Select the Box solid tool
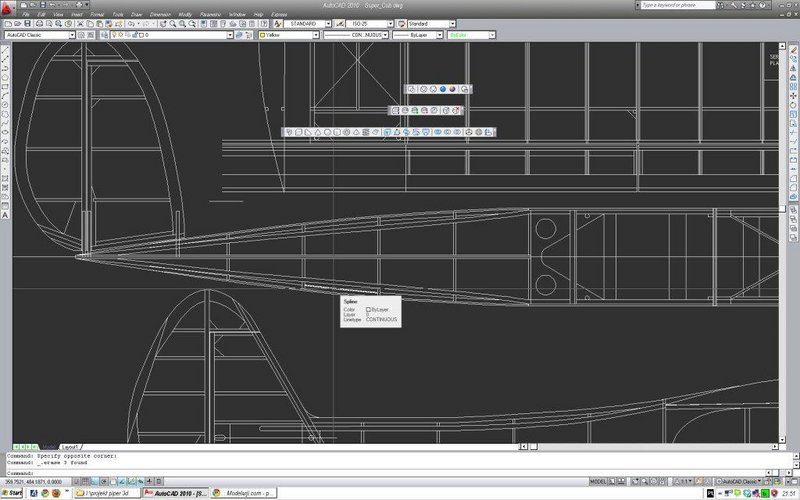 [299, 132]
